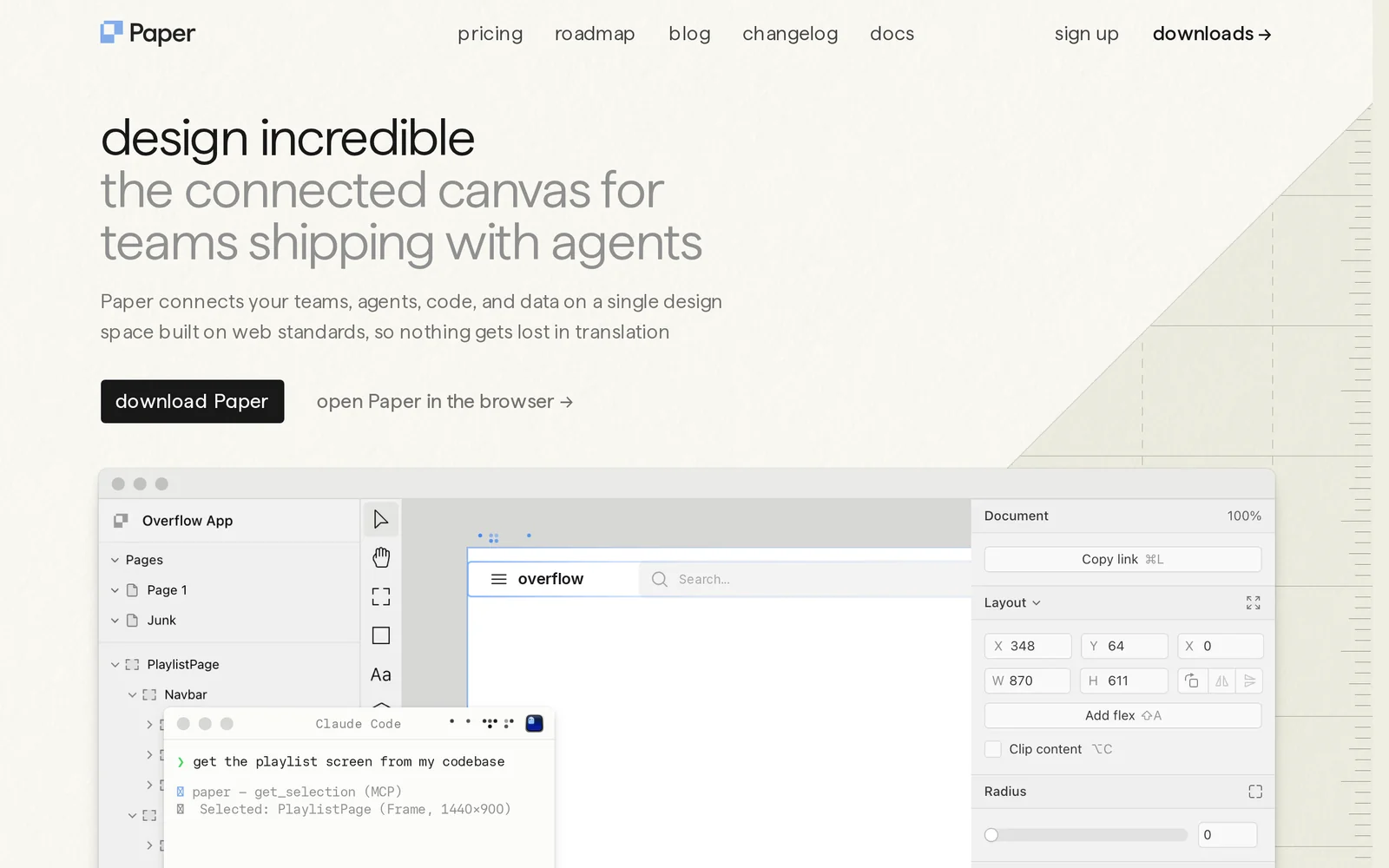The height and width of the screenshot is (868, 1389).
Task: Collapse the PlaylistPage layer tree
Action: (115, 664)
